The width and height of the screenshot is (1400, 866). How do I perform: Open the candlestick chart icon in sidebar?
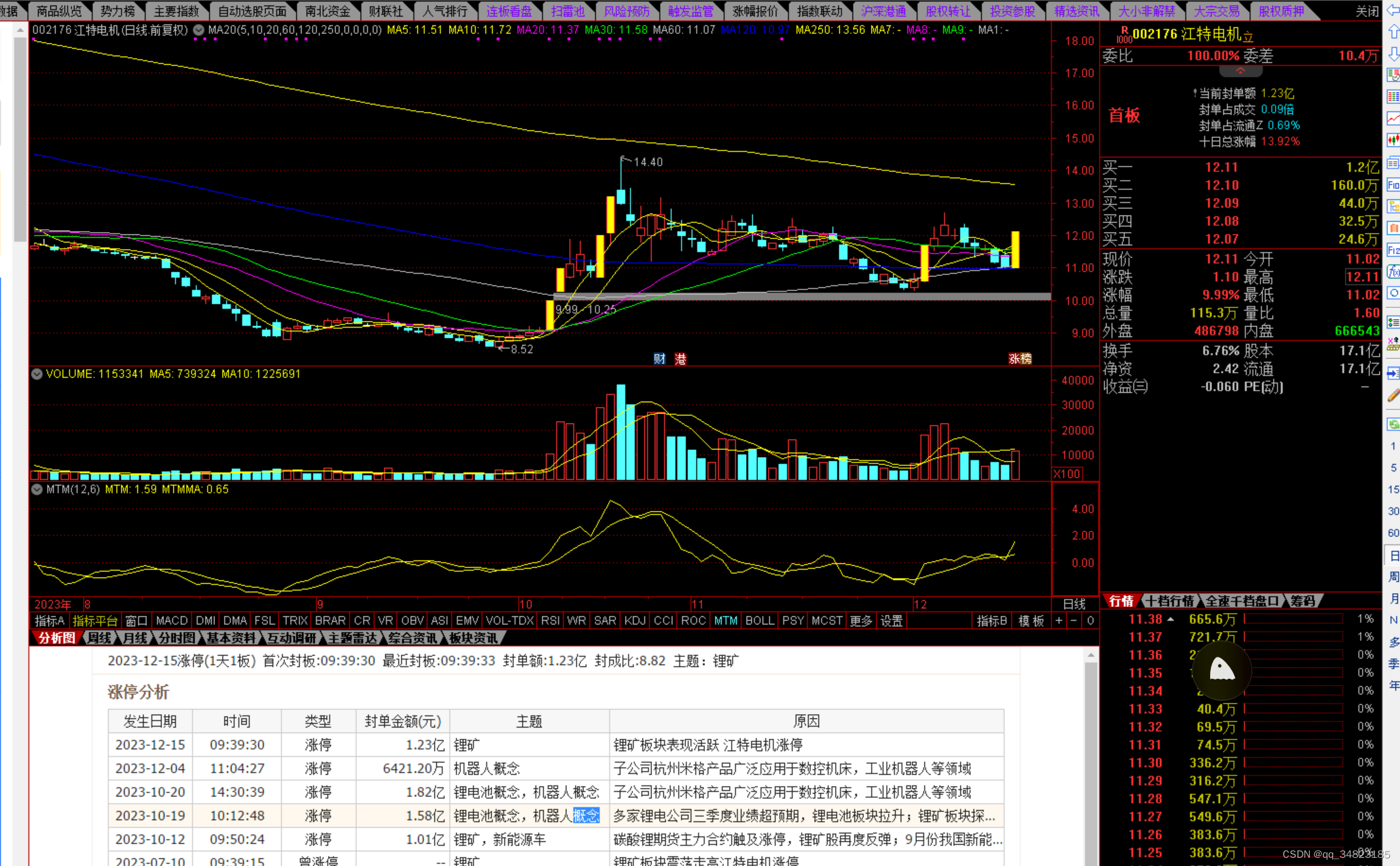click(1393, 139)
